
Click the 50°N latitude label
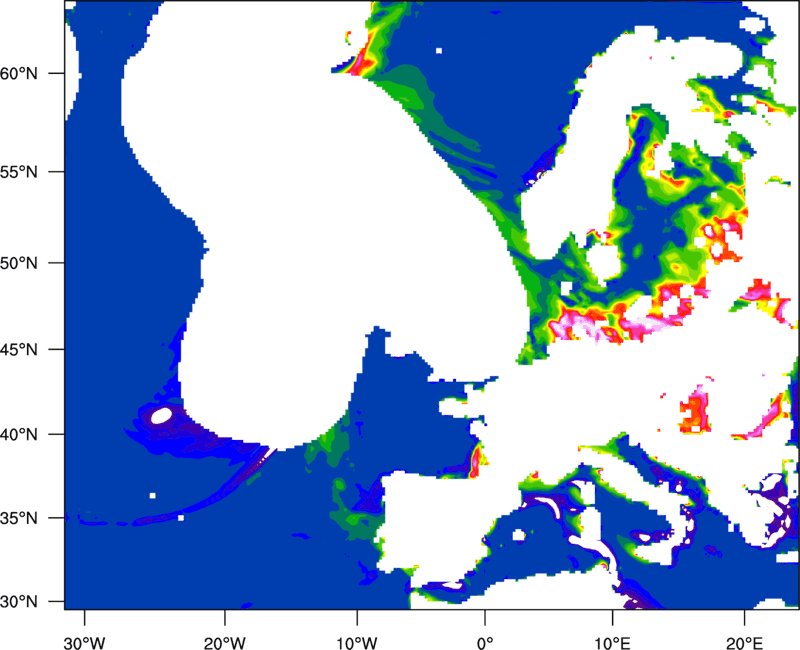(x=19, y=263)
